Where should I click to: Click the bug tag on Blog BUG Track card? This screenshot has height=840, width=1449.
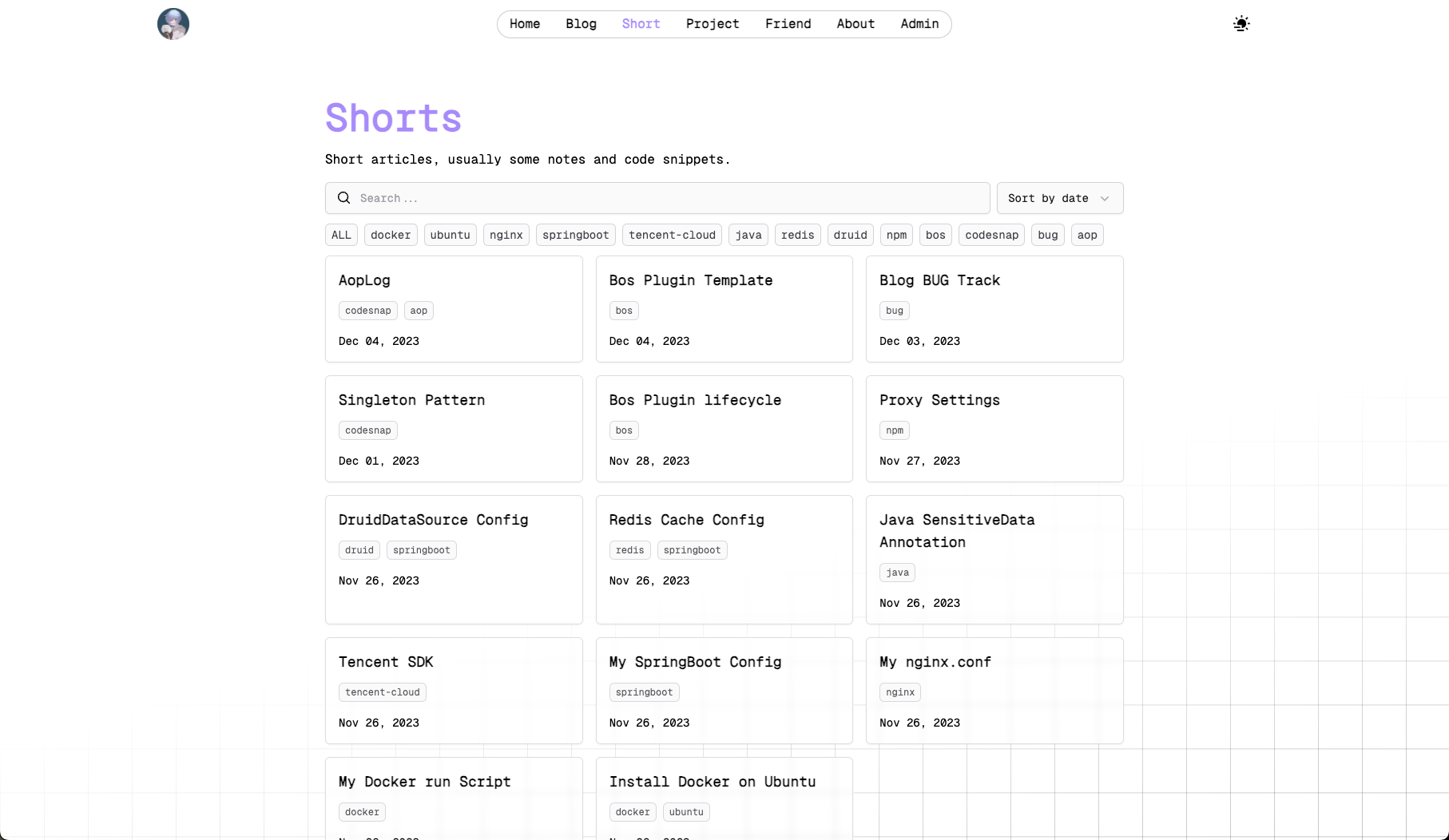(895, 311)
